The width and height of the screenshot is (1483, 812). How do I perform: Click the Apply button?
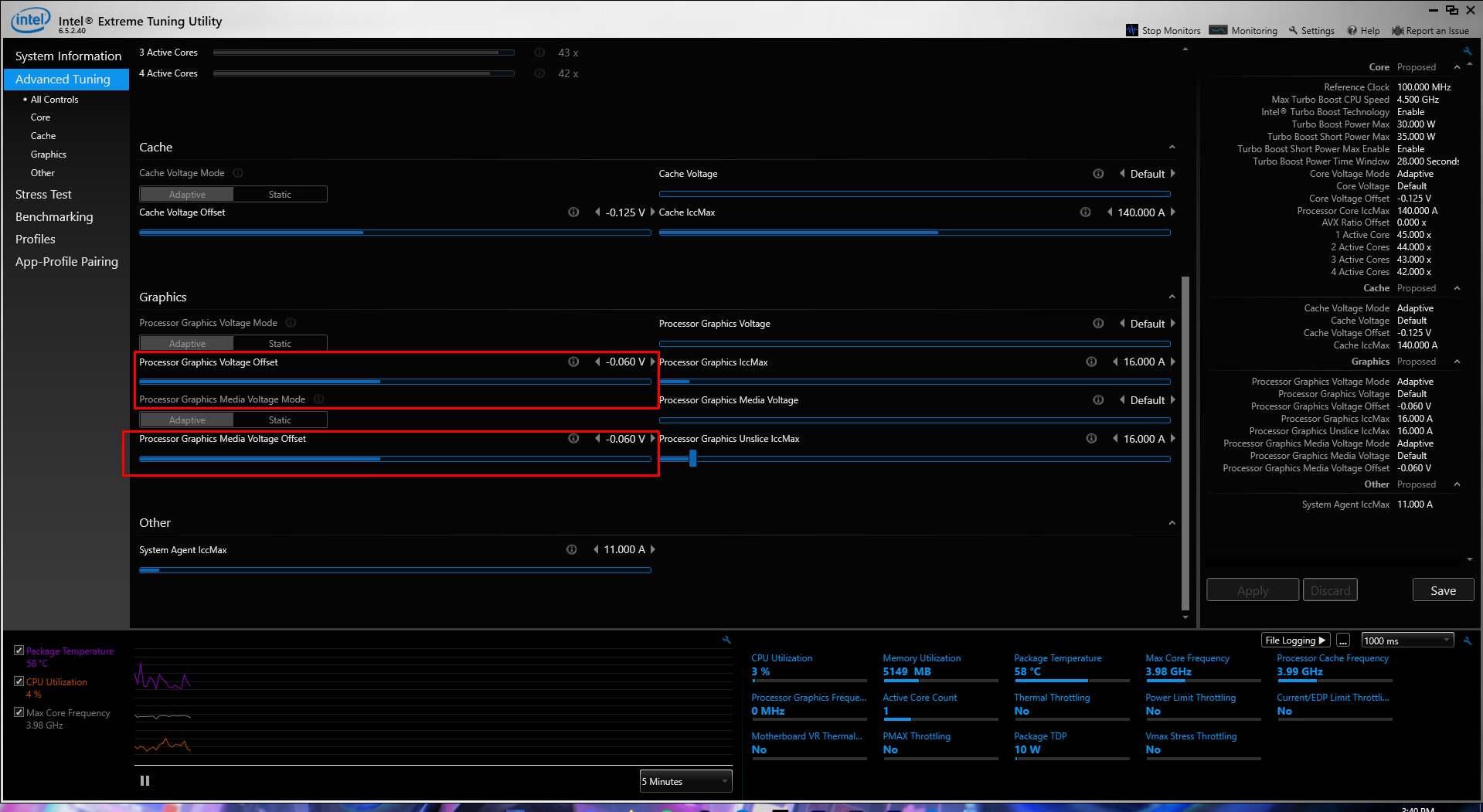click(1253, 590)
